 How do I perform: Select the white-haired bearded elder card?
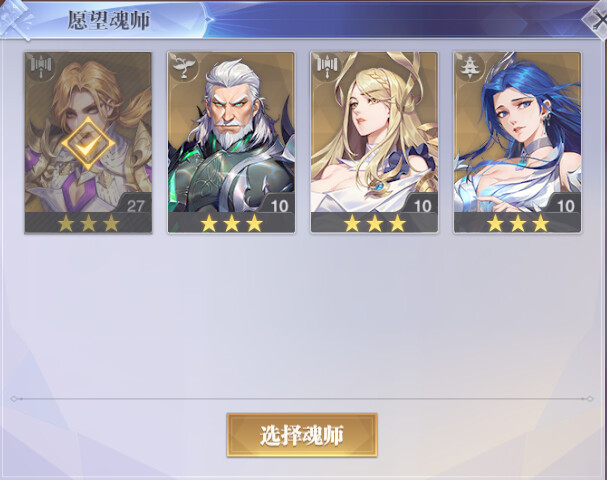pyautogui.click(x=231, y=142)
